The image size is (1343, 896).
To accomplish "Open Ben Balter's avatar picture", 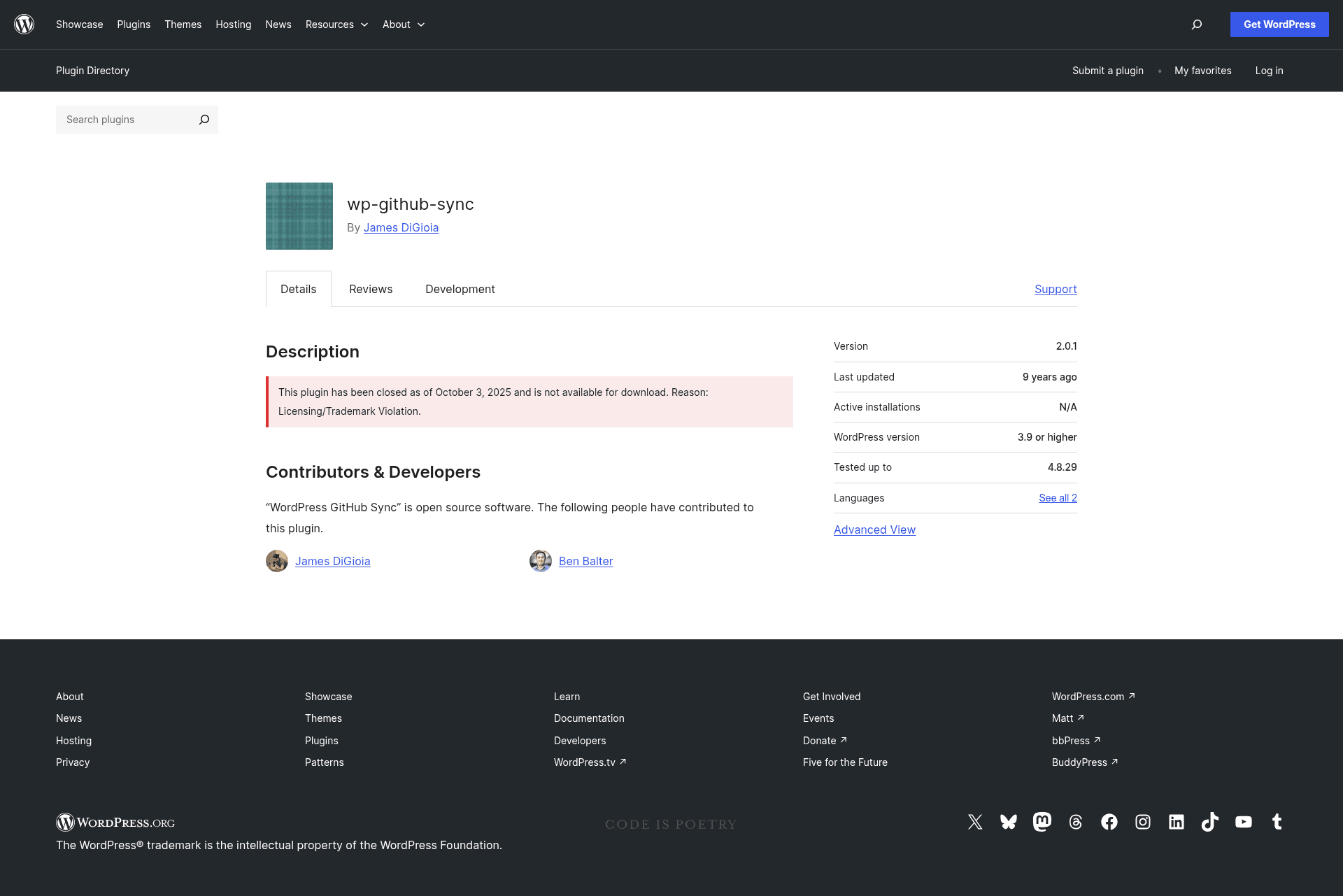I will [x=541, y=561].
